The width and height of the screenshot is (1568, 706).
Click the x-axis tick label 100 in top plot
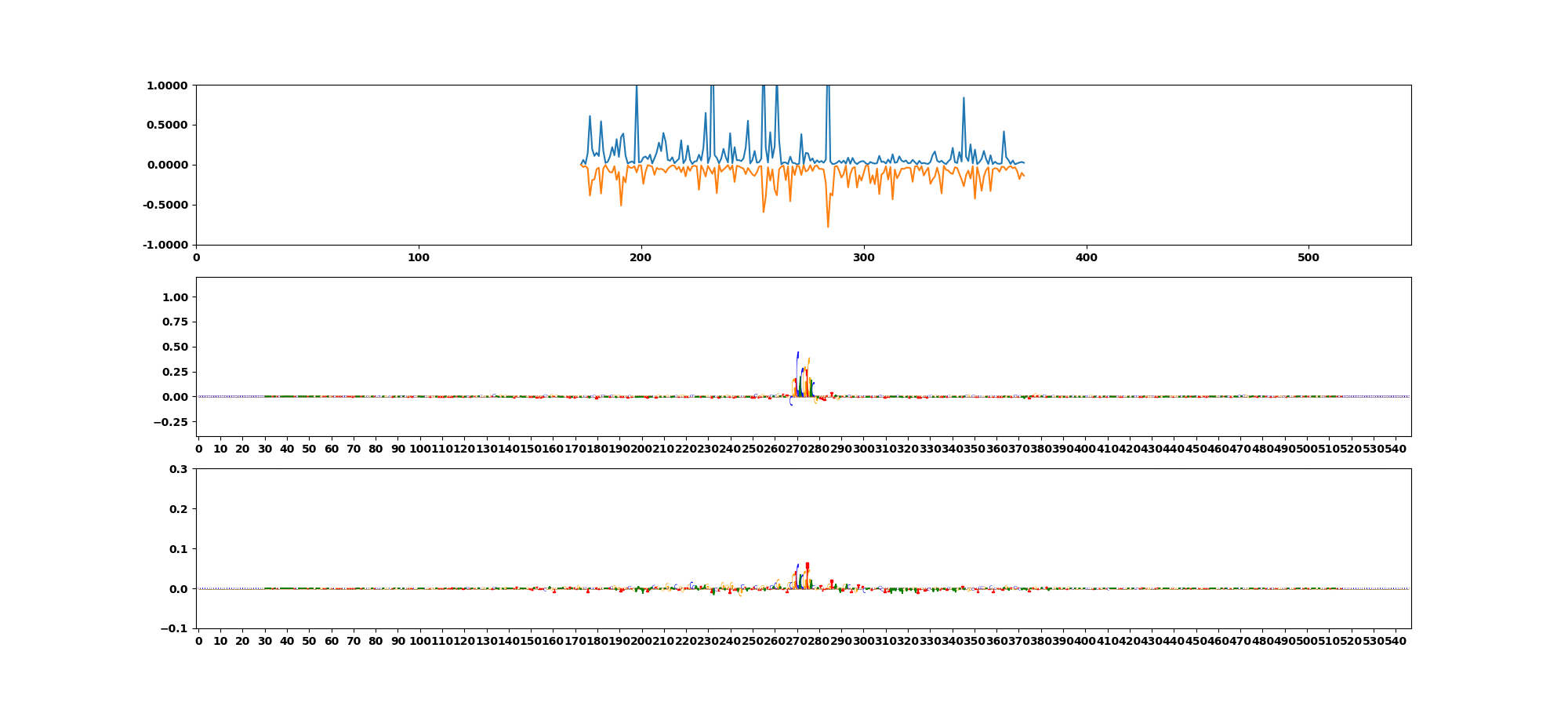point(419,257)
